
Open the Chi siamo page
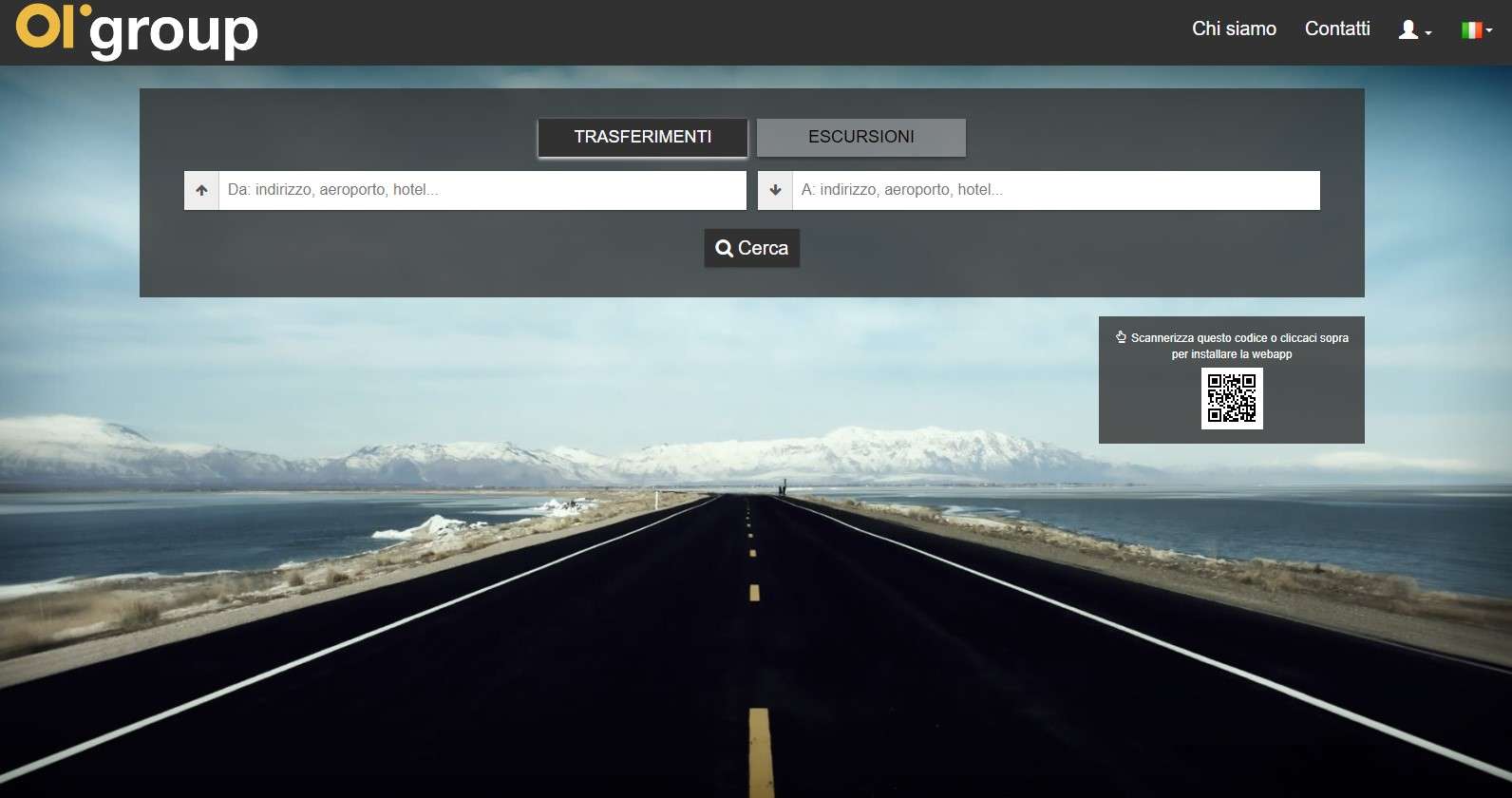click(x=1234, y=28)
